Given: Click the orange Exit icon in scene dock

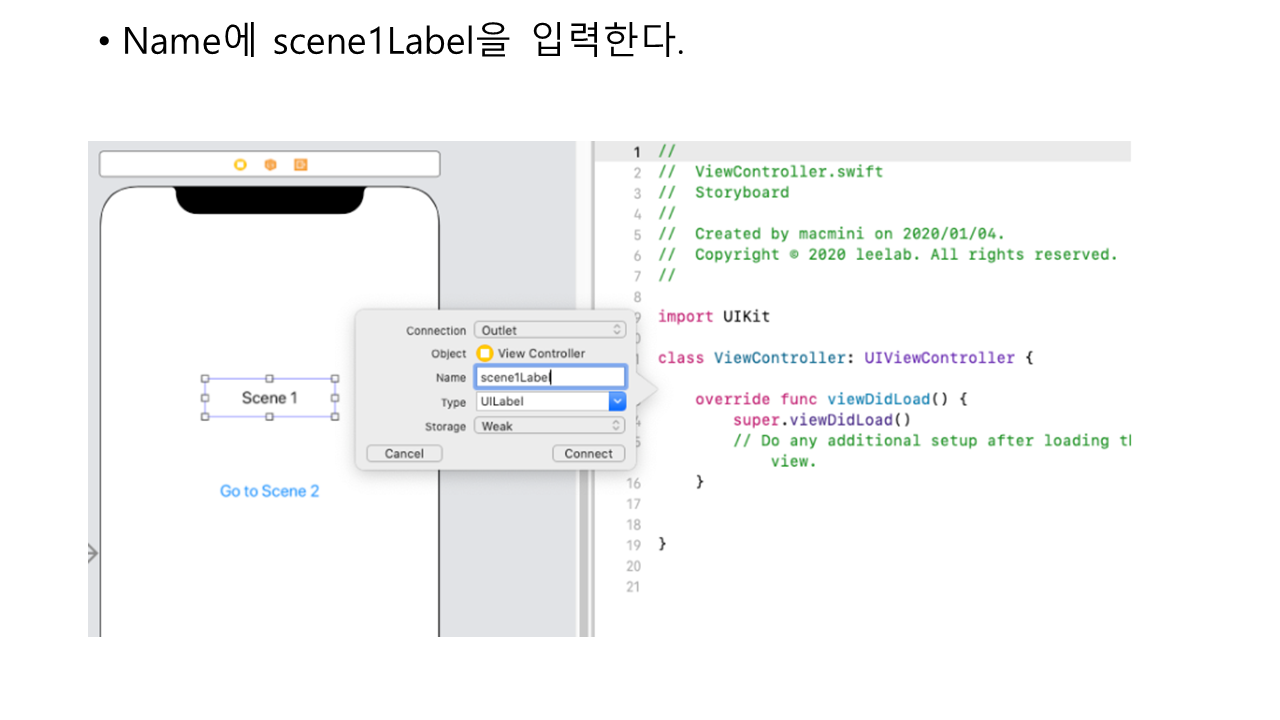Looking at the screenshot, I should (300, 165).
